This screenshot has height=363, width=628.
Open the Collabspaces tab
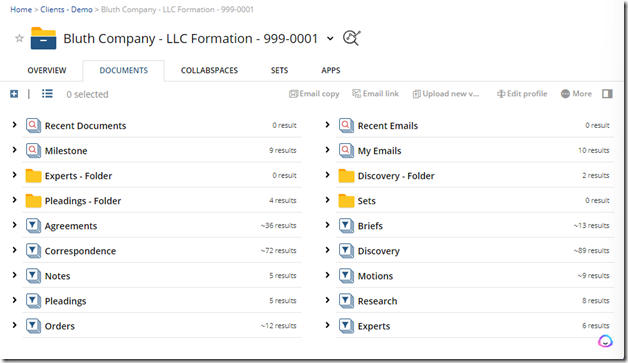tap(209, 71)
